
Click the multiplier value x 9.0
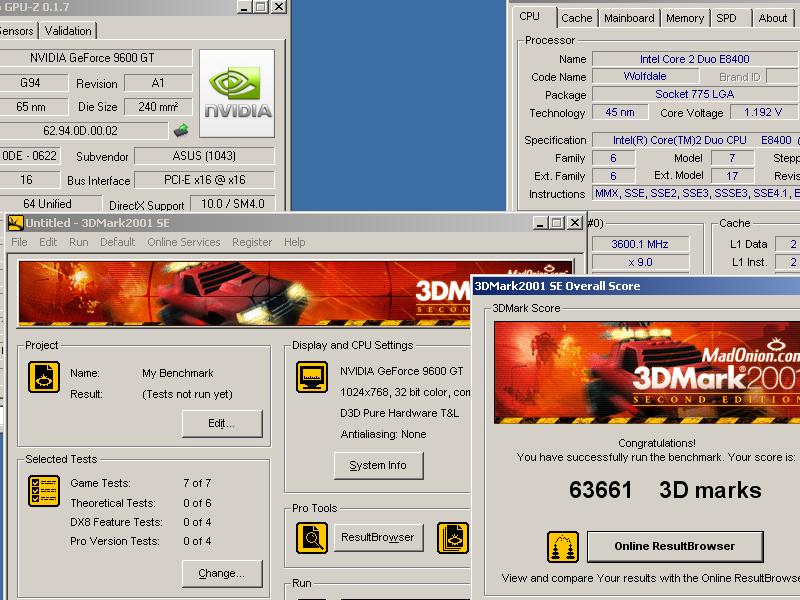[x=640, y=262]
